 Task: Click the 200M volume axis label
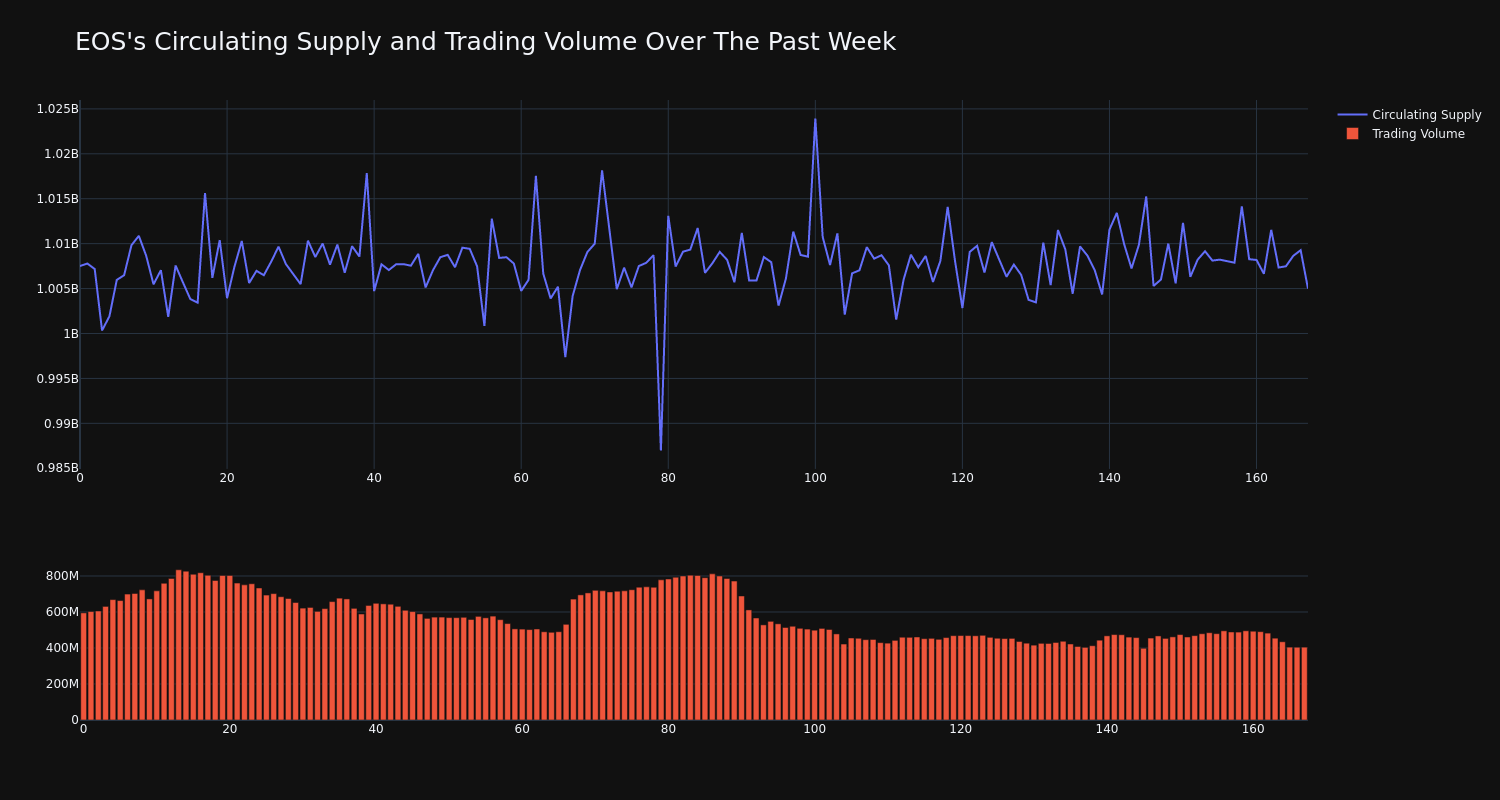pyautogui.click(x=61, y=684)
